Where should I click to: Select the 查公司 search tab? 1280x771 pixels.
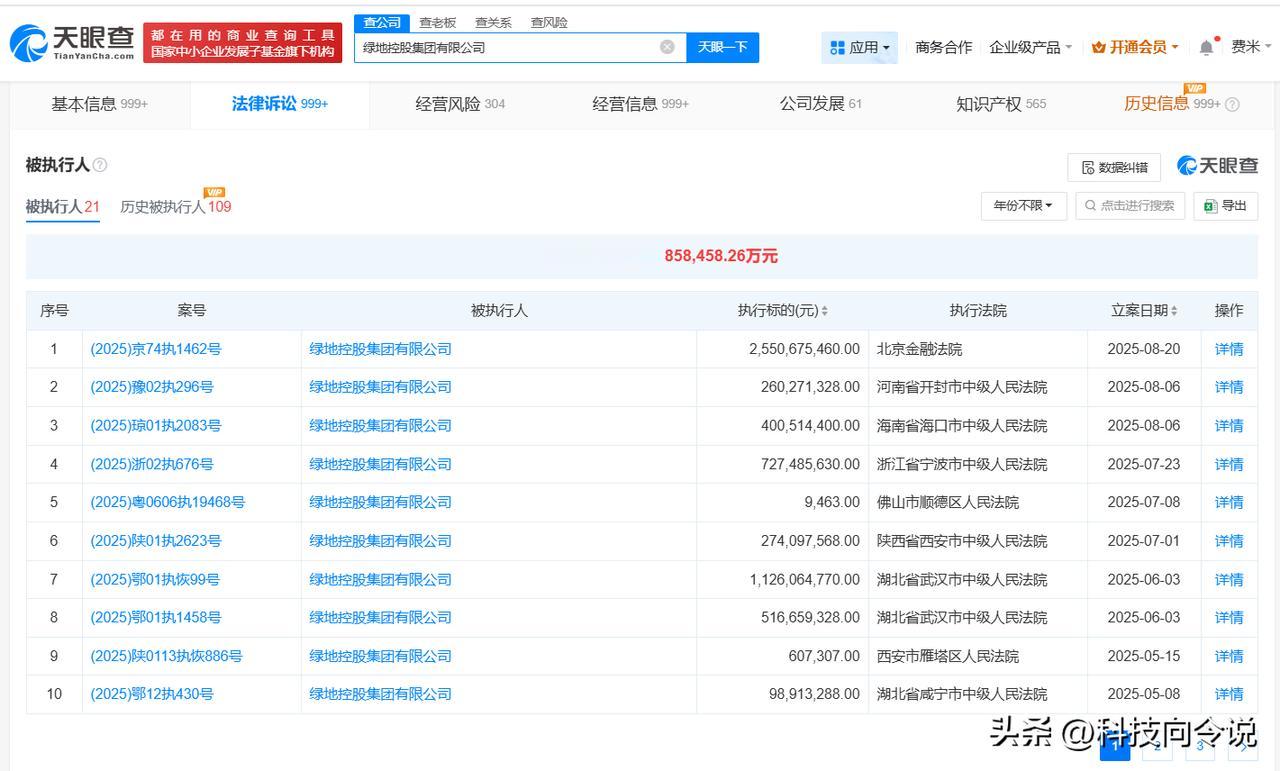tap(381, 22)
